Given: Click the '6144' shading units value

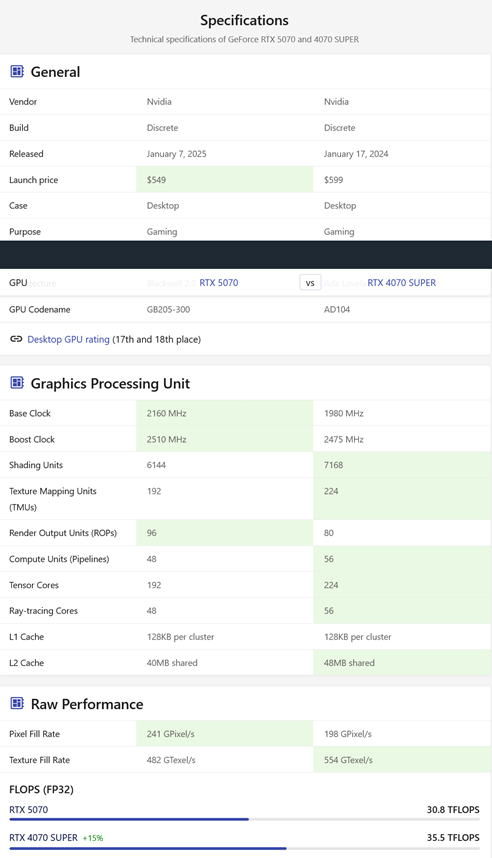Looking at the screenshot, I should (x=156, y=465).
